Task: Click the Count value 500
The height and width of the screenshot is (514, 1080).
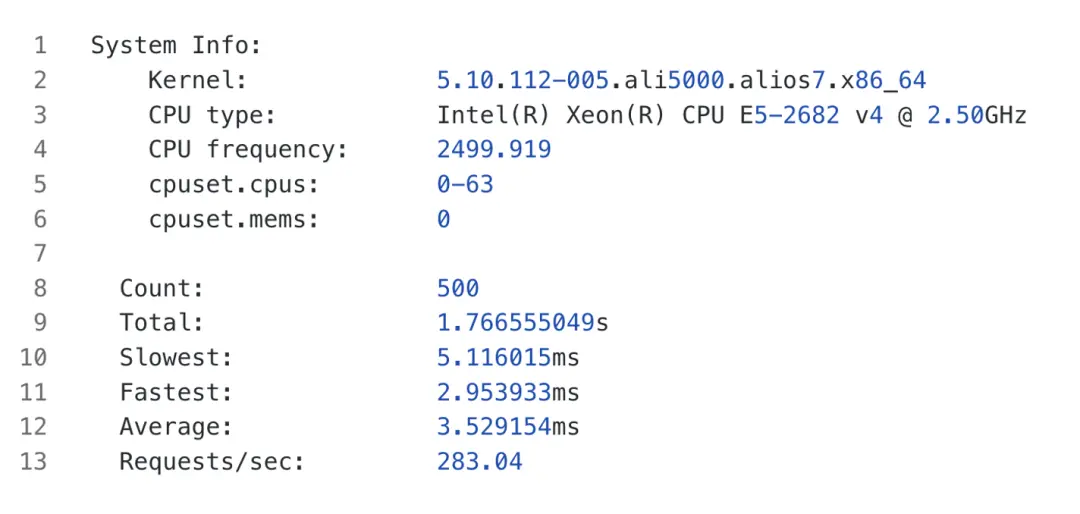Action: (x=458, y=289)
